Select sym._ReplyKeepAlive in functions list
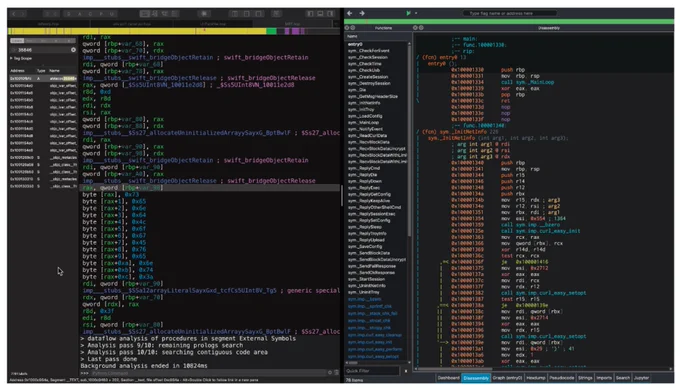This screenshot has height=391, width=680. (x=369, y=201)
